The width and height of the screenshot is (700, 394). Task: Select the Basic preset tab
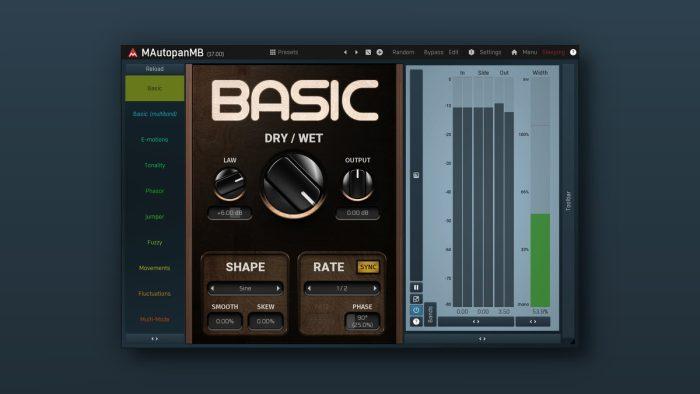pos(154,88)
